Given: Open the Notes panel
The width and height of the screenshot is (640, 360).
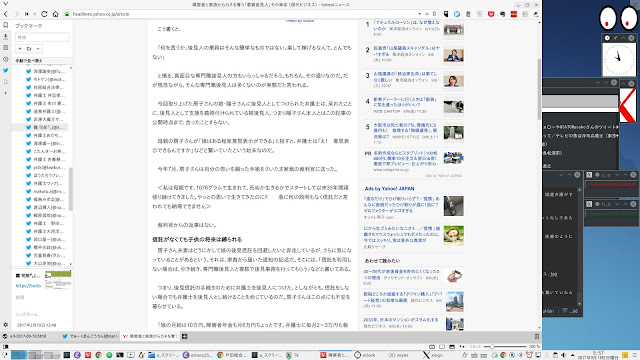Looking at the screenshot, I should pyautogui.click(x=6, y=48).
